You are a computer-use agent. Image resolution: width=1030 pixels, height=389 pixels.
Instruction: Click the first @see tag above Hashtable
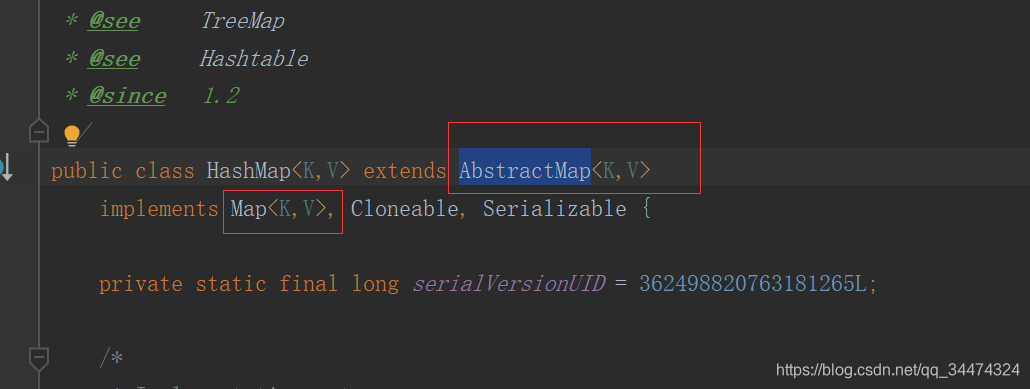[x=114, y=21]
